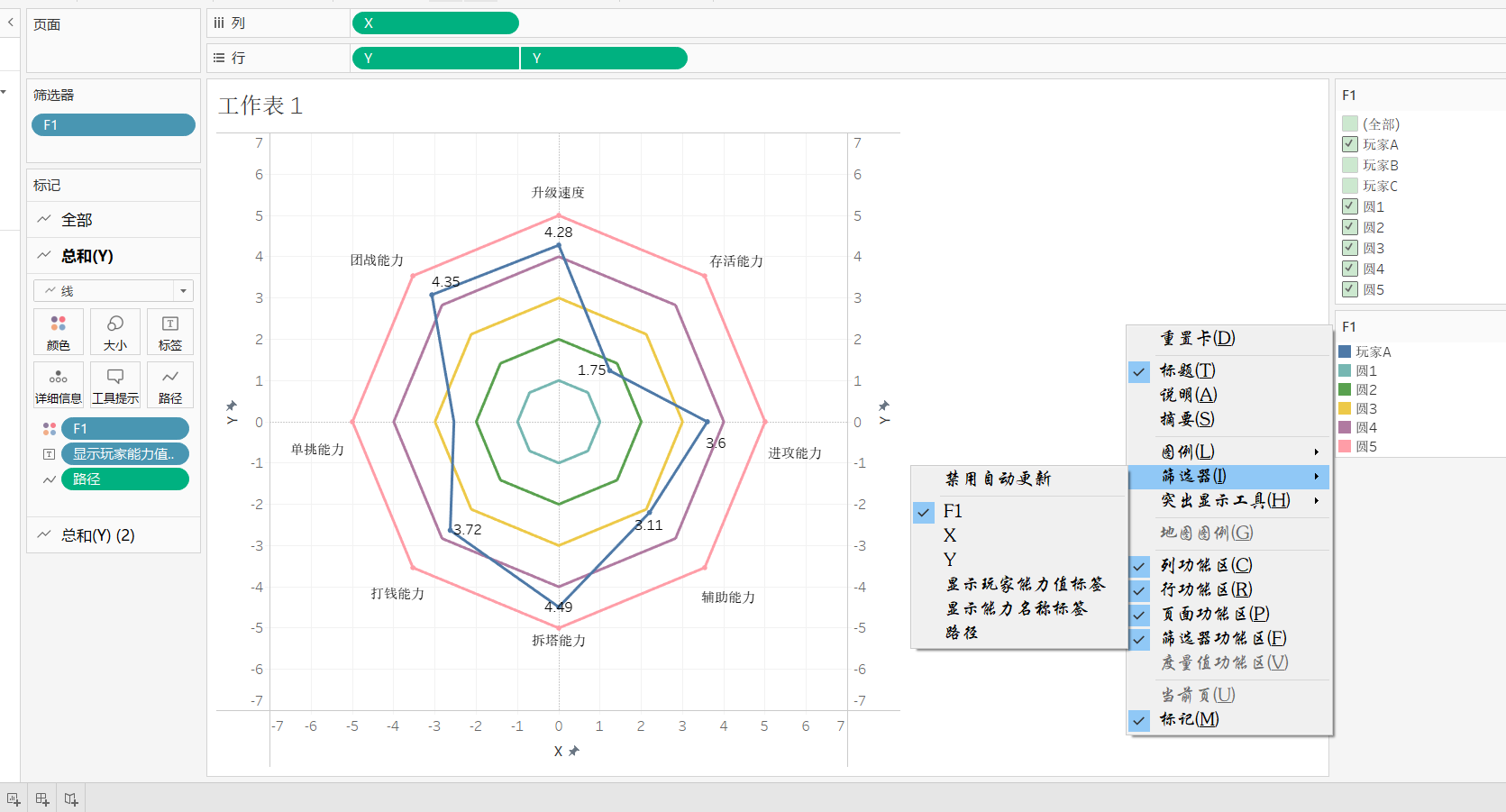Image resolution: width=1506 pixels, height=812 pixels.
Task: Click the 显示玩家能力值 pill on marks card
Action: 125,454
